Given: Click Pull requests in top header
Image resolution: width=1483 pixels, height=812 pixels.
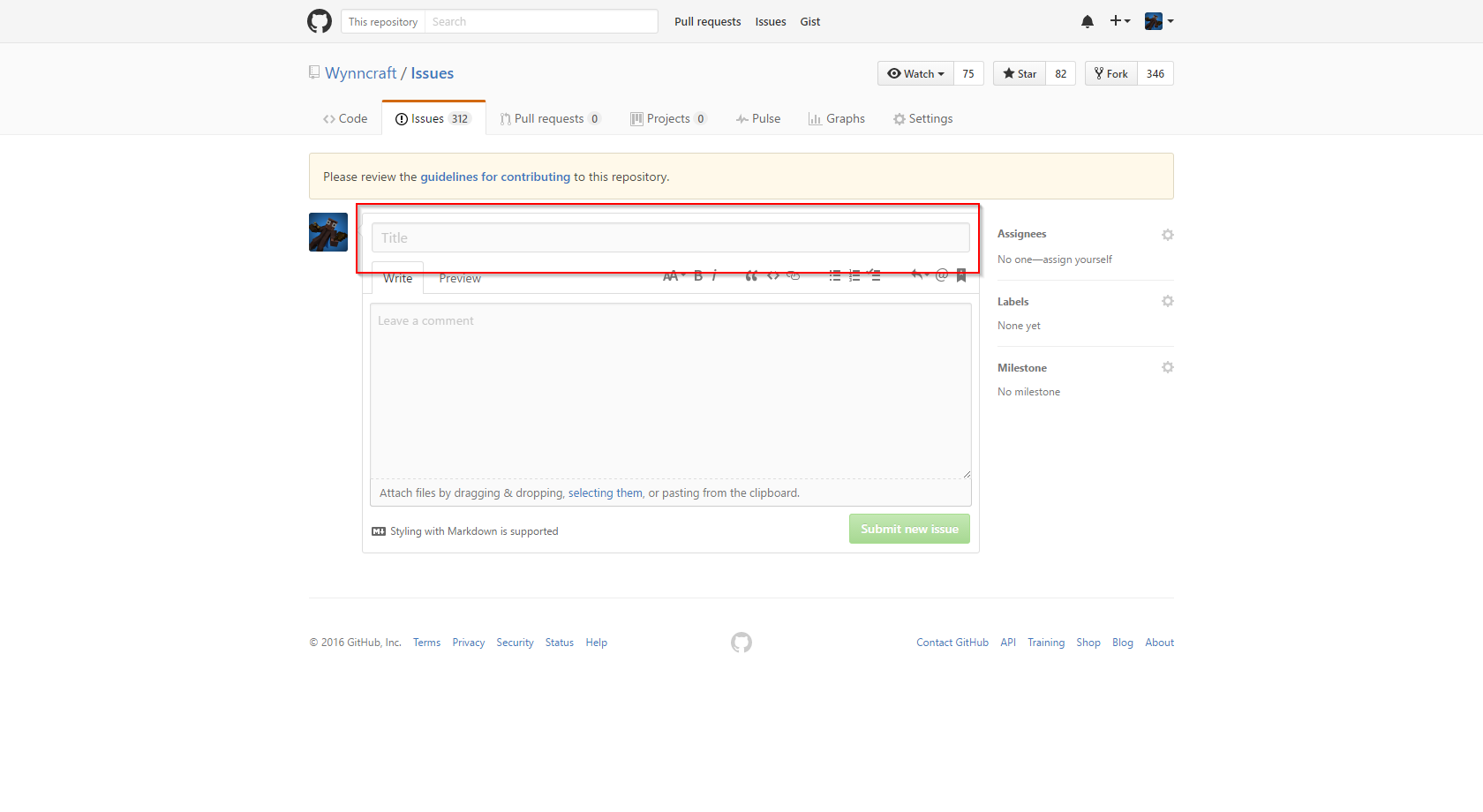Looking at the screenshot, I should (707, 21).
